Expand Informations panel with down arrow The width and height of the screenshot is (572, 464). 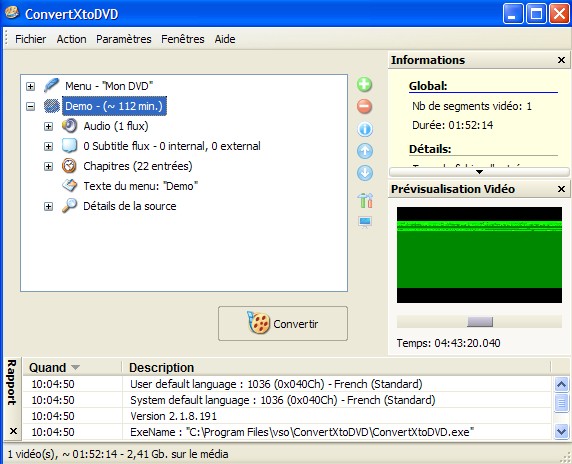click(x=479, y=171)
